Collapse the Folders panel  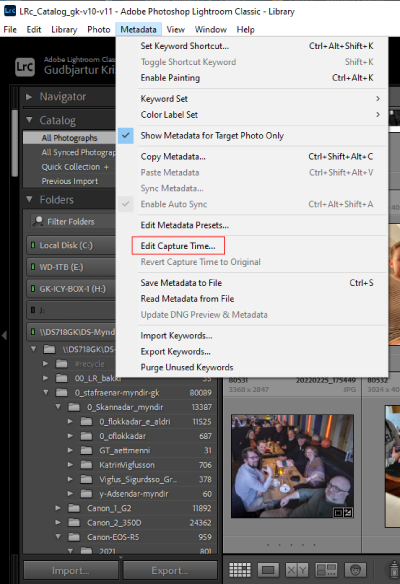click(29, 200)
